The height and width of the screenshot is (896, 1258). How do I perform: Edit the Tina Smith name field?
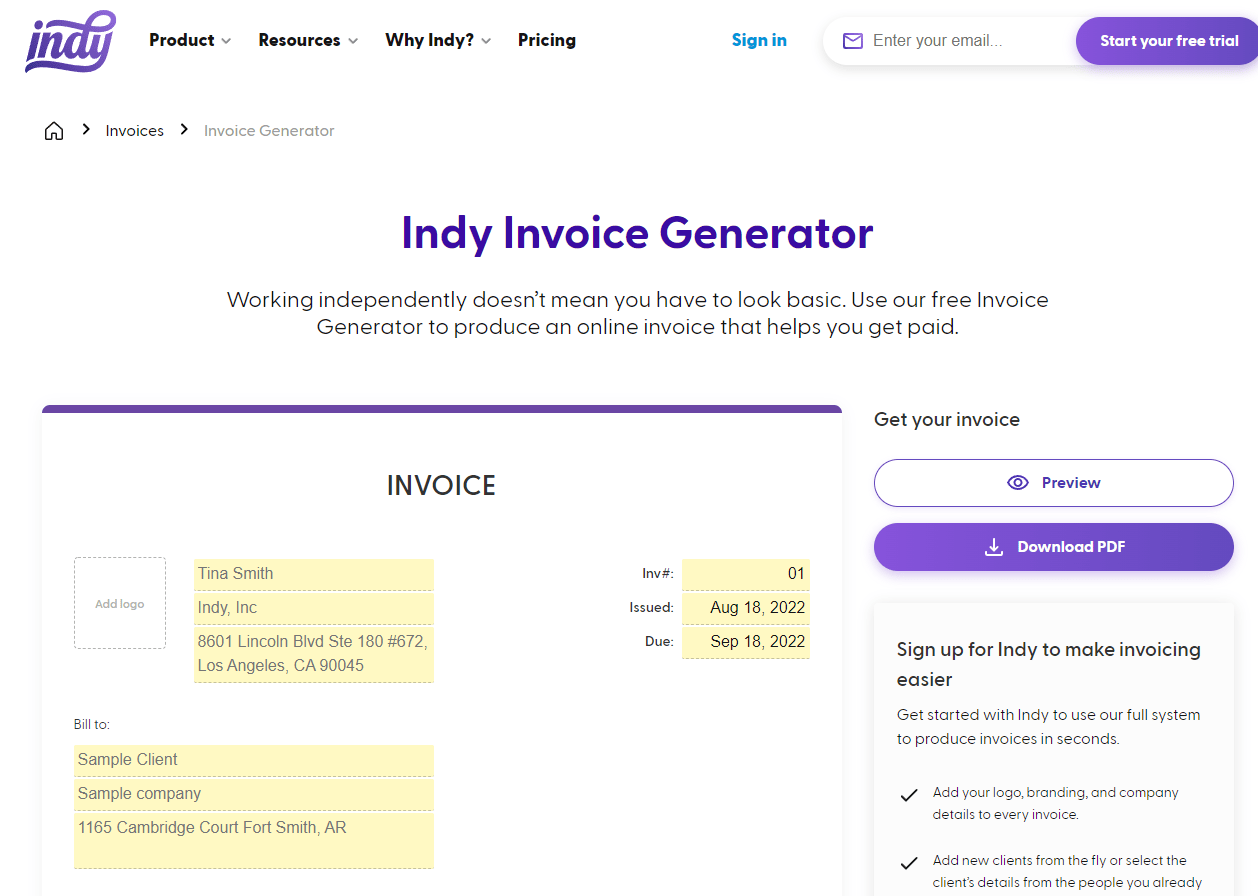click(x=313, y=574)
